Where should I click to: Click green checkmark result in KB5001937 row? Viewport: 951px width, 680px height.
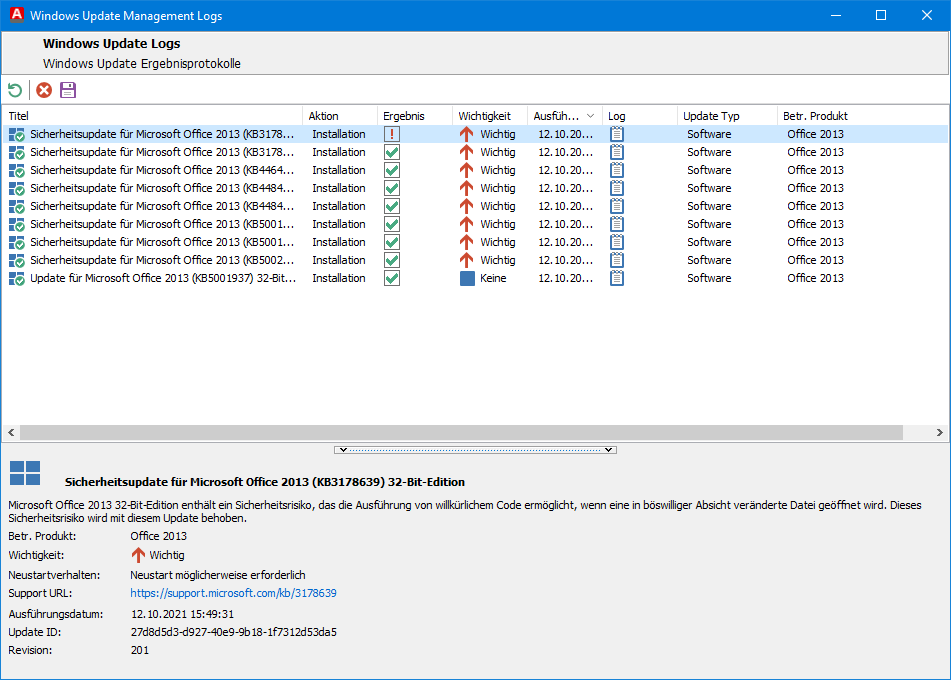coord(392,278)
